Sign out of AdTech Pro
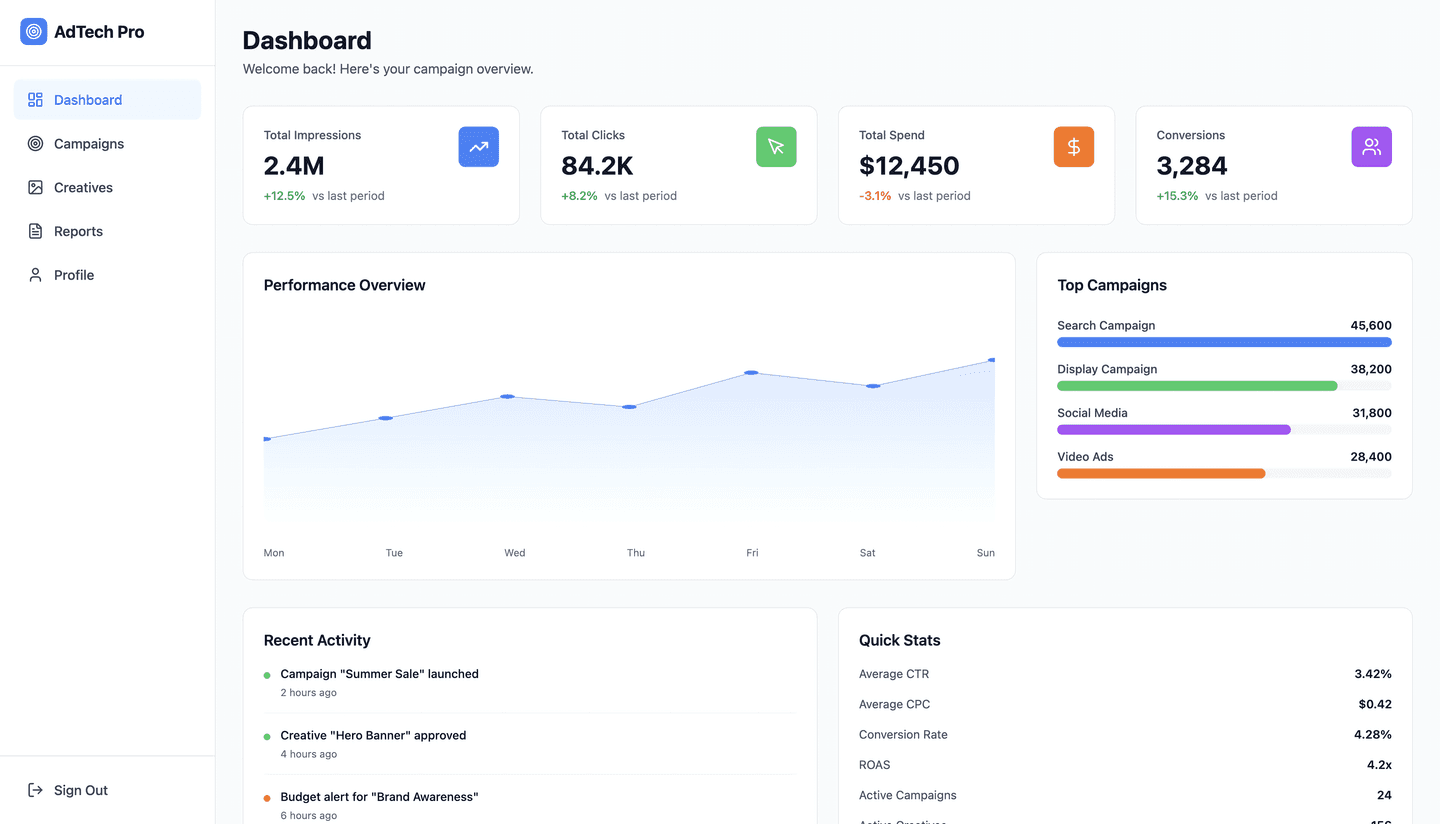 click(x=80, y=790)
